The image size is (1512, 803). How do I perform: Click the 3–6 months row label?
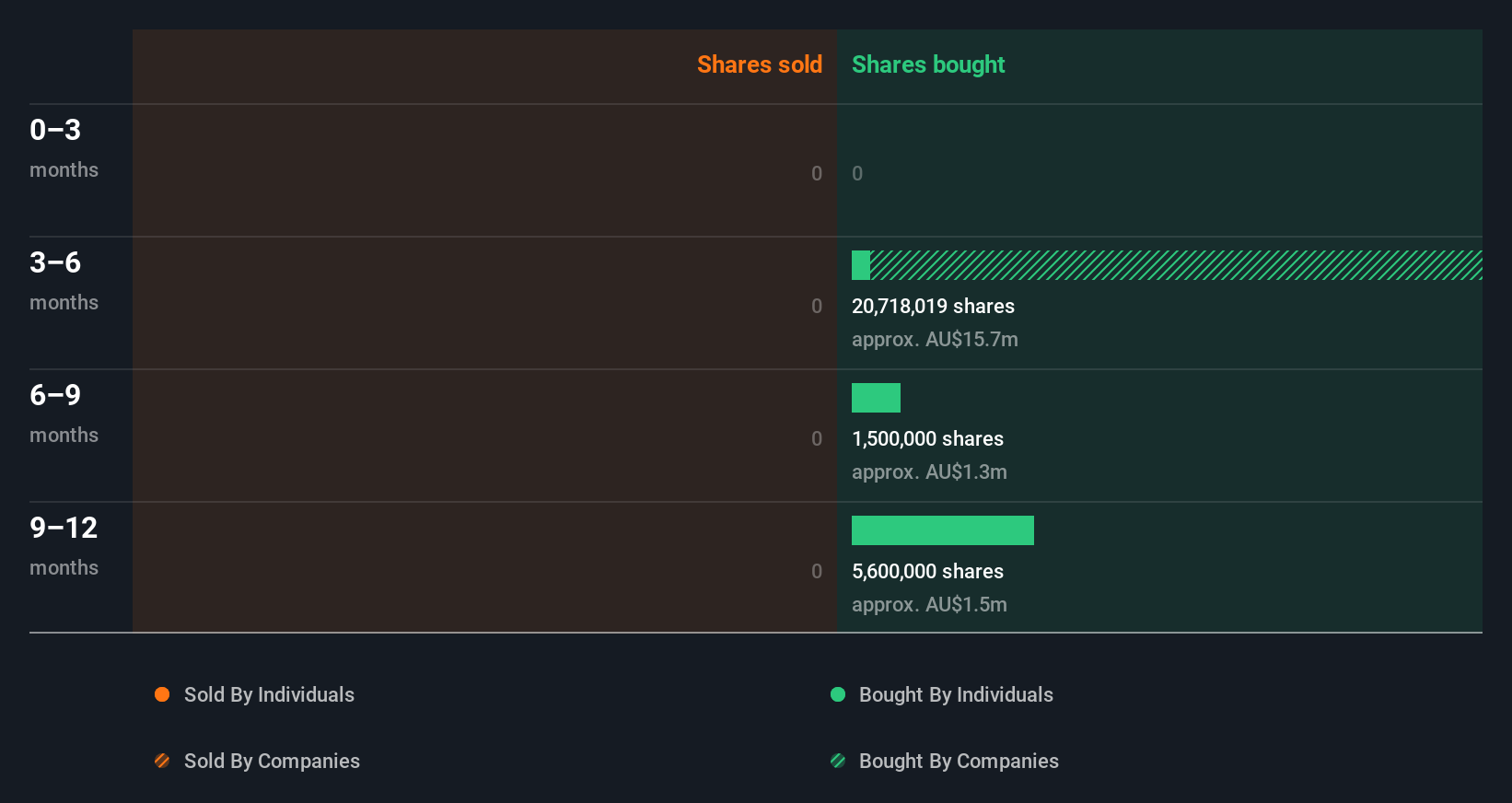click(64, 281)
